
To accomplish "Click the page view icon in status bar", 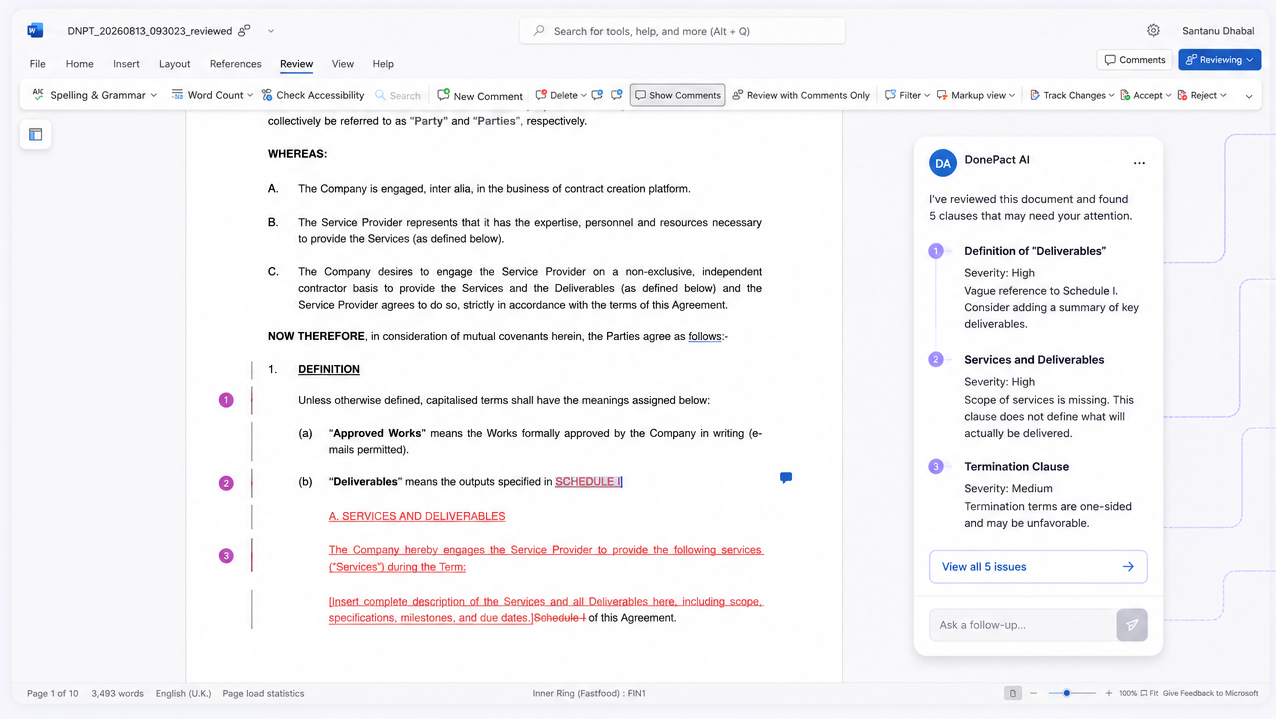I will click(x=1013, y=693).
